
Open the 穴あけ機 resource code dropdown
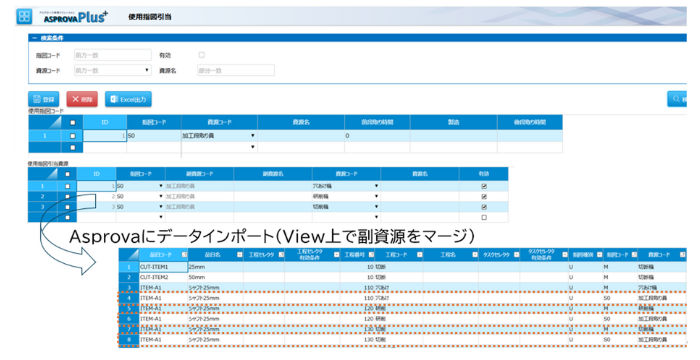tap(376, 186)
